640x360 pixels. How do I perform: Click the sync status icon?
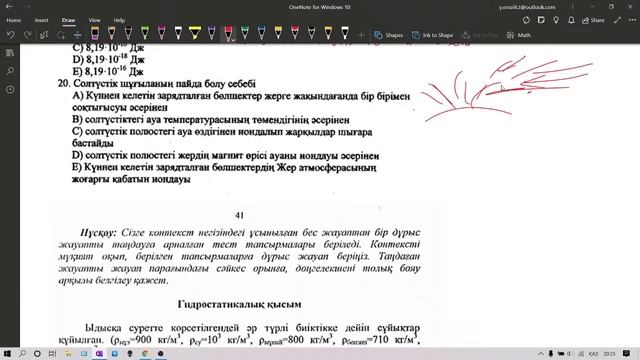[x=526, y=20]
